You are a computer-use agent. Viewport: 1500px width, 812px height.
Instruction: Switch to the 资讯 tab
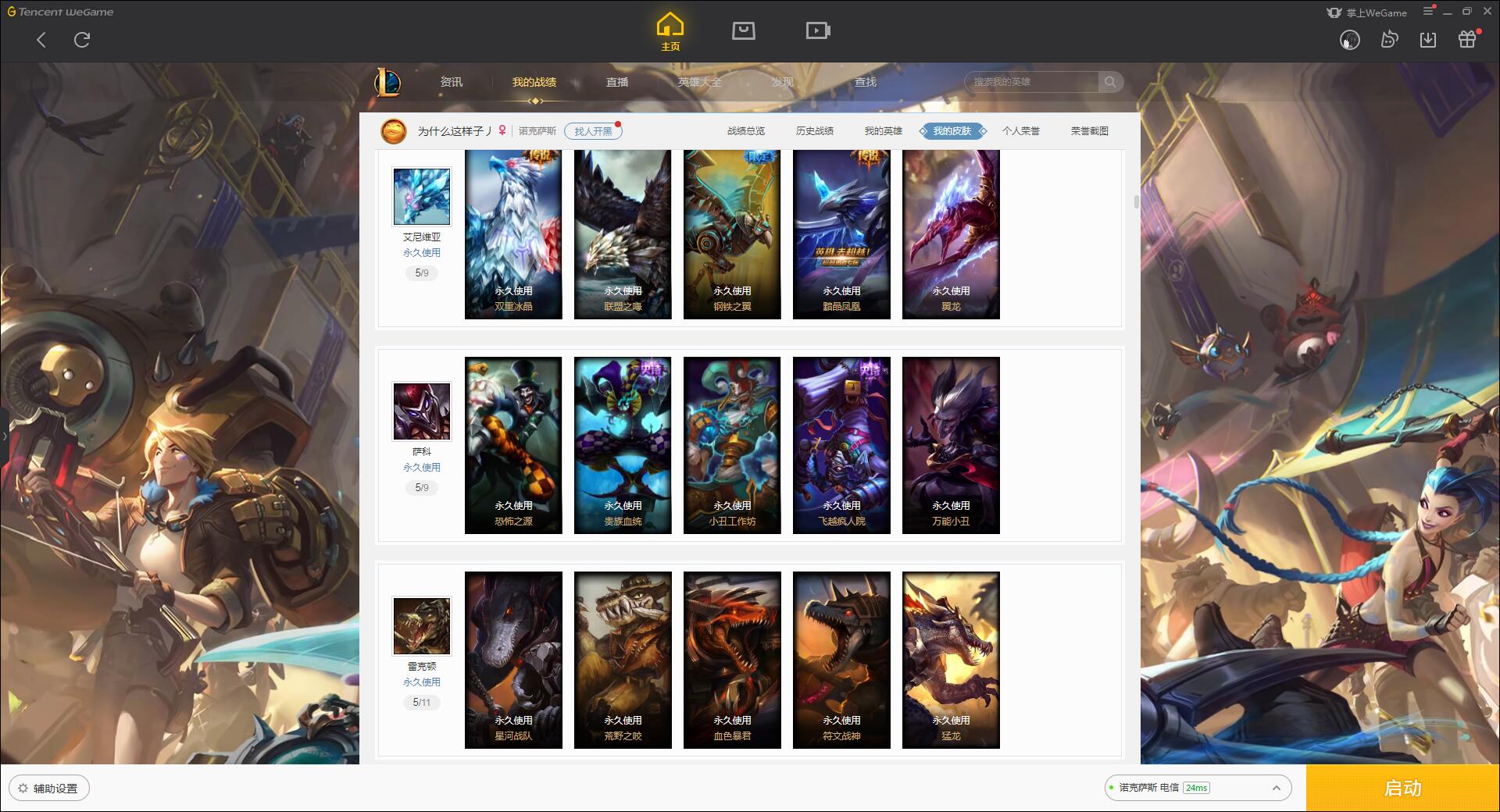pos(452,82)
